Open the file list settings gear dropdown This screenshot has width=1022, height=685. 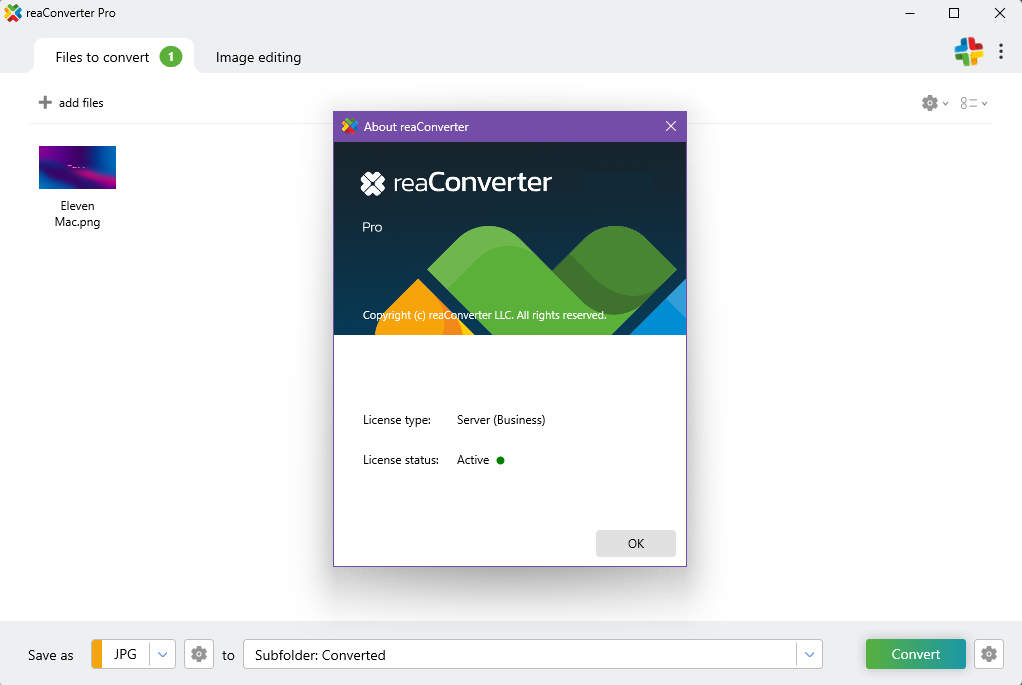pos(935,103)
